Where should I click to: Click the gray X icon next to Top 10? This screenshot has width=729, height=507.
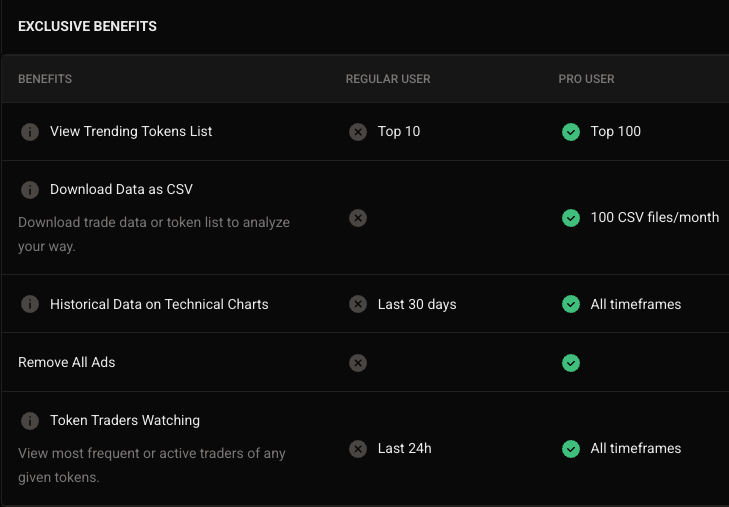pos(358,132)
